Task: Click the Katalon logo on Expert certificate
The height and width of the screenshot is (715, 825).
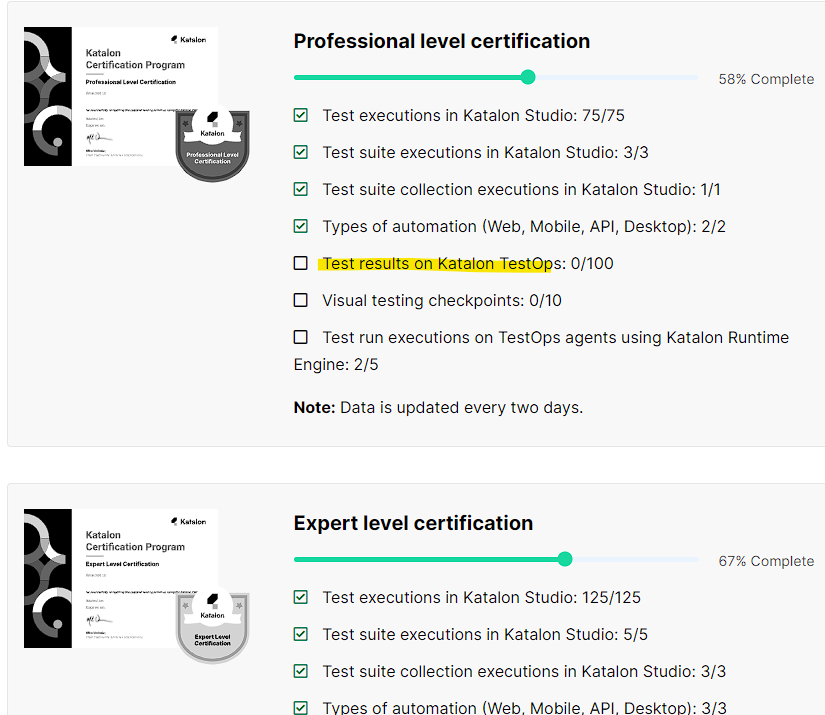Action: point(188,521)
